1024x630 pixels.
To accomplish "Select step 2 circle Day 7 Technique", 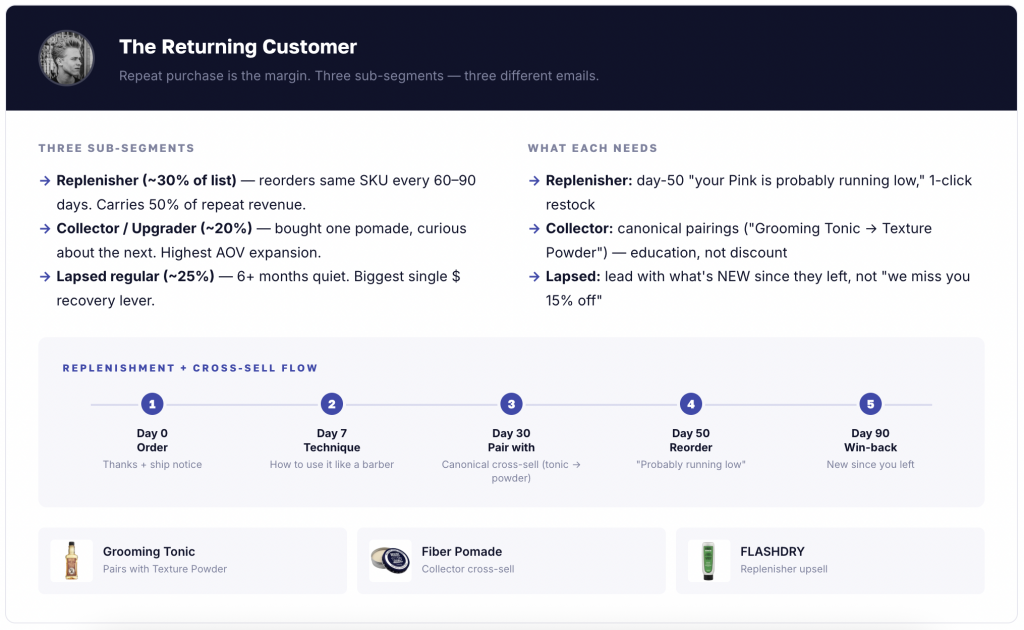I will [x=332, y=404].
